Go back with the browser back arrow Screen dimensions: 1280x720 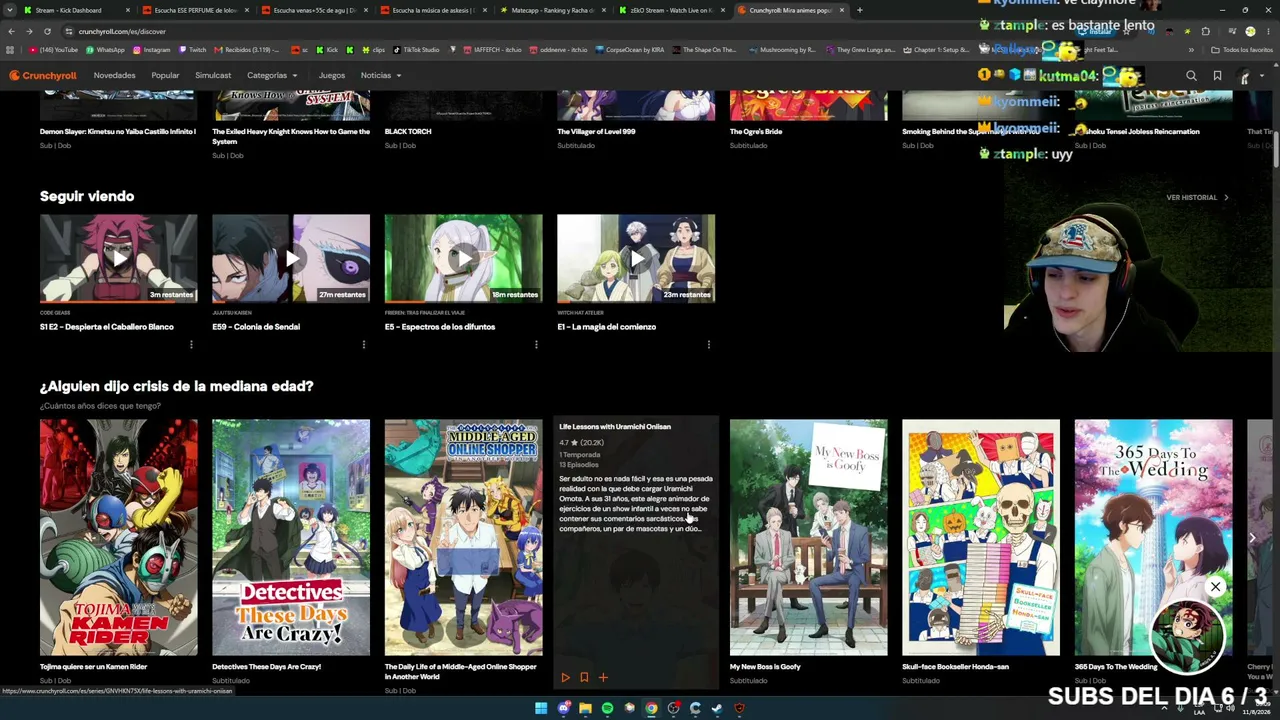[x=11, y=31]
